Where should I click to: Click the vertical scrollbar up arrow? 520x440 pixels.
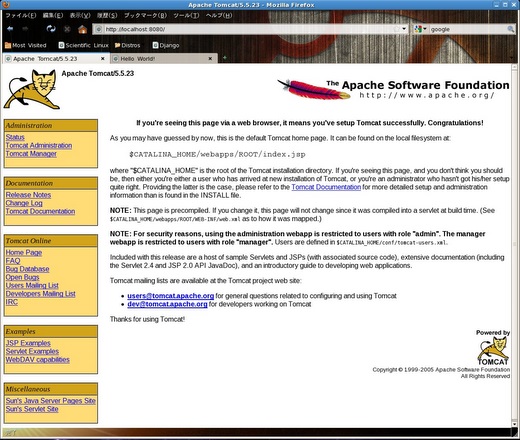coord(515,67)
